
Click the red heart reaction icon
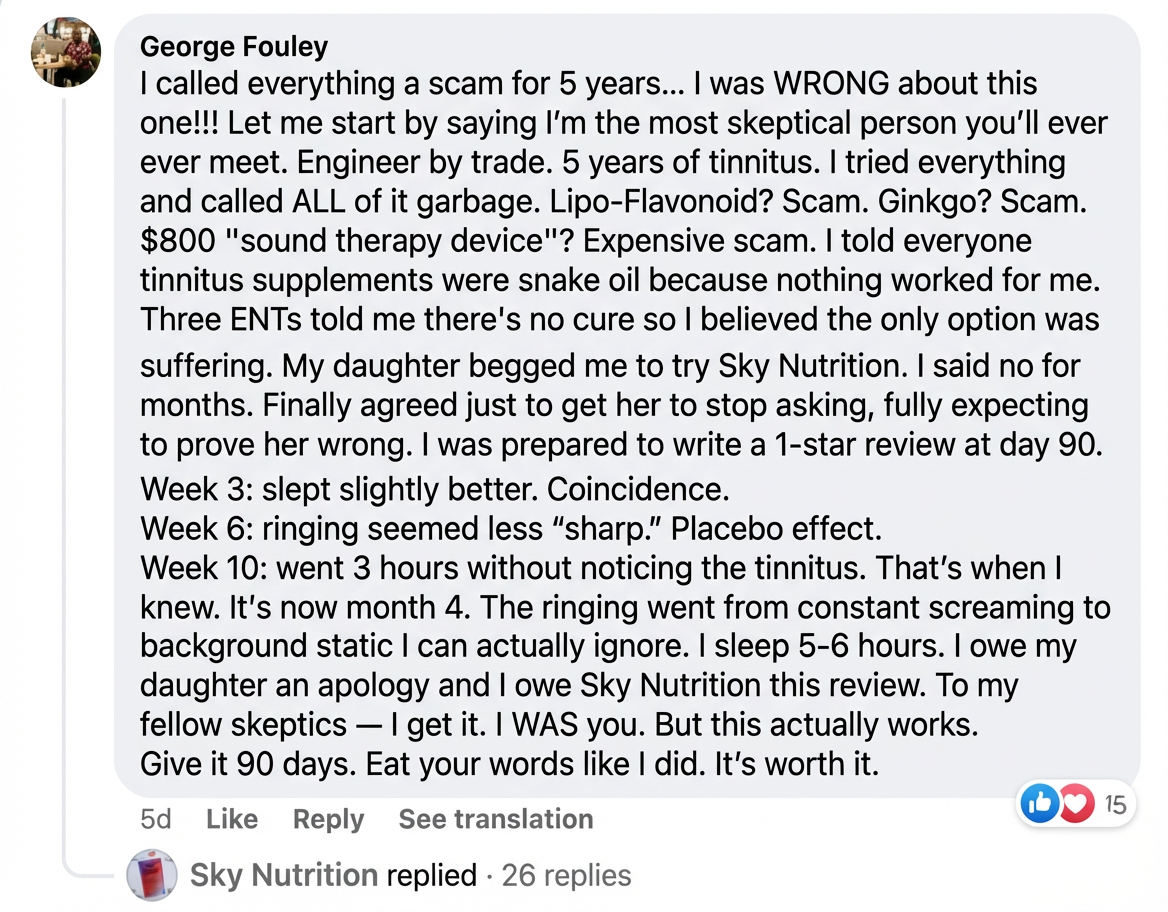point(1075,803)
